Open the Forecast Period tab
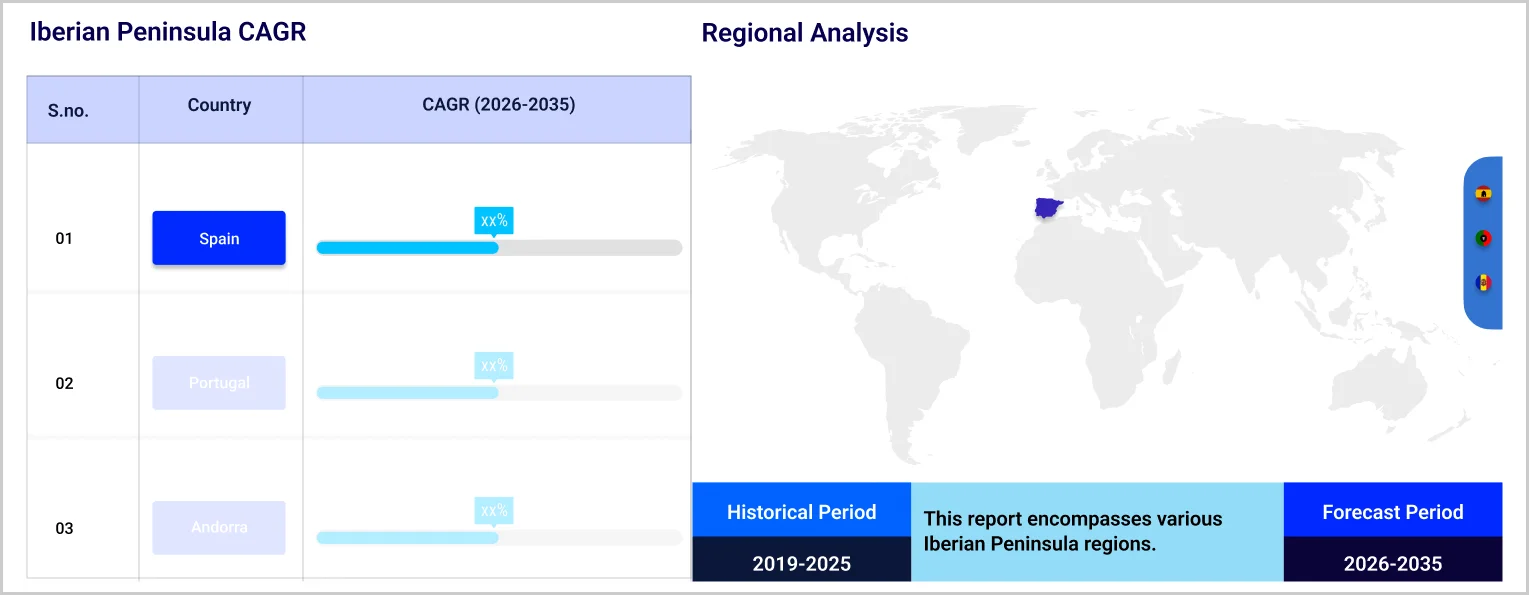Viewport: 1529px width, 595px height. pyautogui.click(x=1392, y=512)
